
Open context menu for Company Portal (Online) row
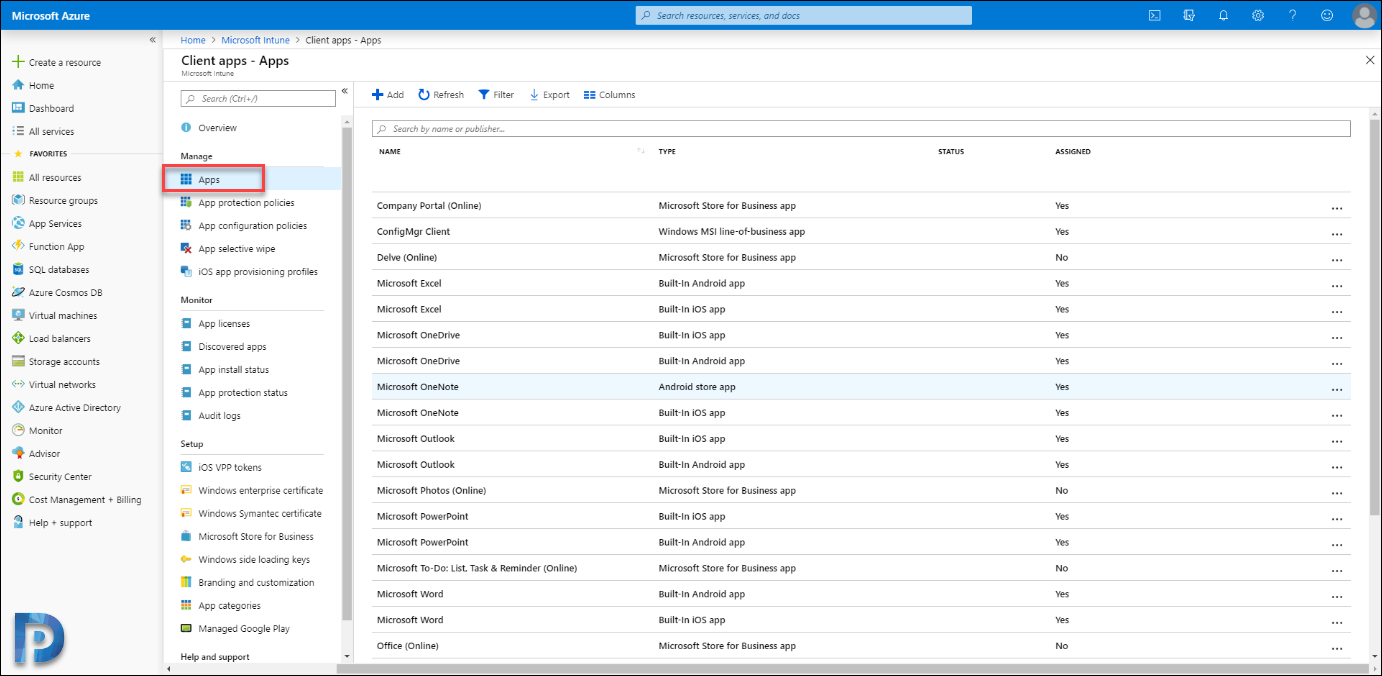click(1337, 207)
